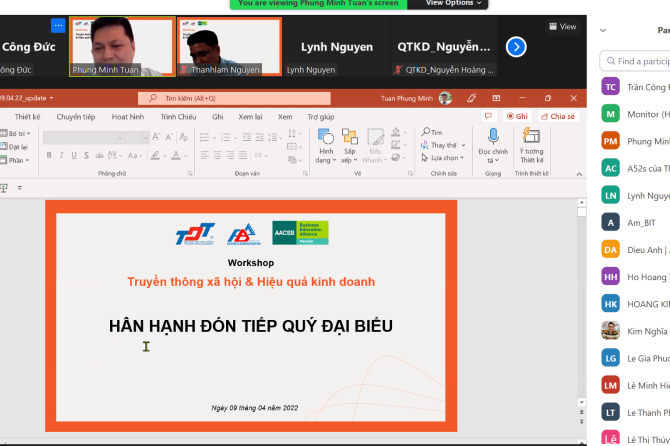Click the Find (Tìm) magnifier icon
Screen dimensions: 670x446
[x=425, y=132]
